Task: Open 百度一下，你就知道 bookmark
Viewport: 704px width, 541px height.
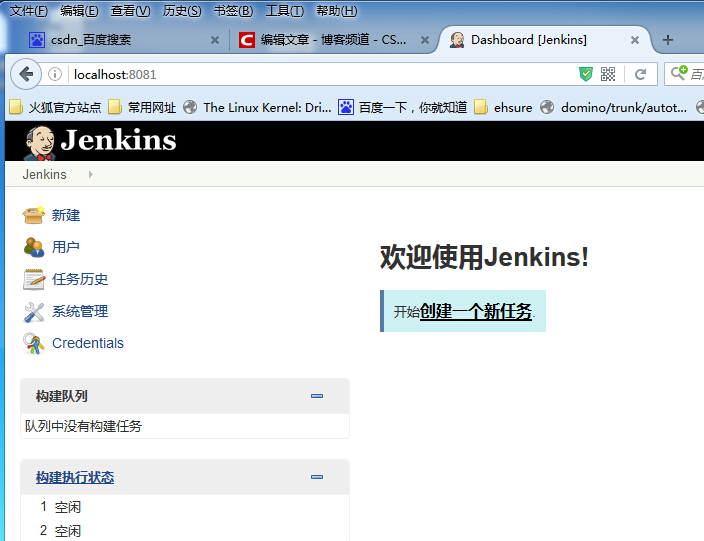Action: pos(402,108)
